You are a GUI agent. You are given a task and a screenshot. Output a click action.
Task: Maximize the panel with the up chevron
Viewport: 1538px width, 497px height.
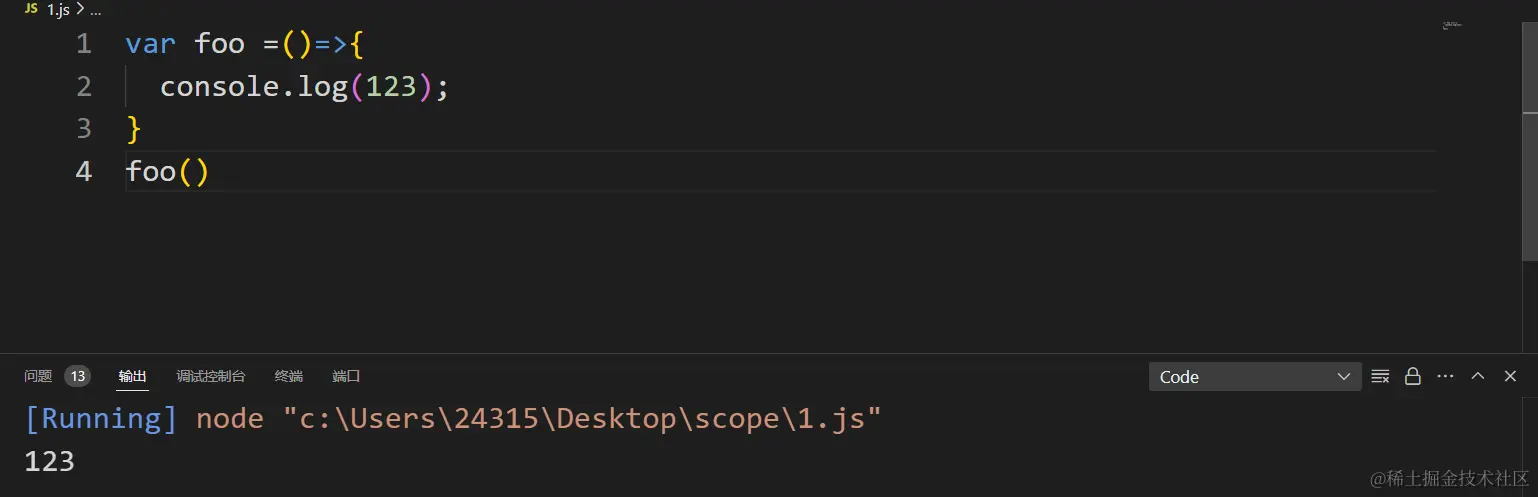coord(1478,377)
